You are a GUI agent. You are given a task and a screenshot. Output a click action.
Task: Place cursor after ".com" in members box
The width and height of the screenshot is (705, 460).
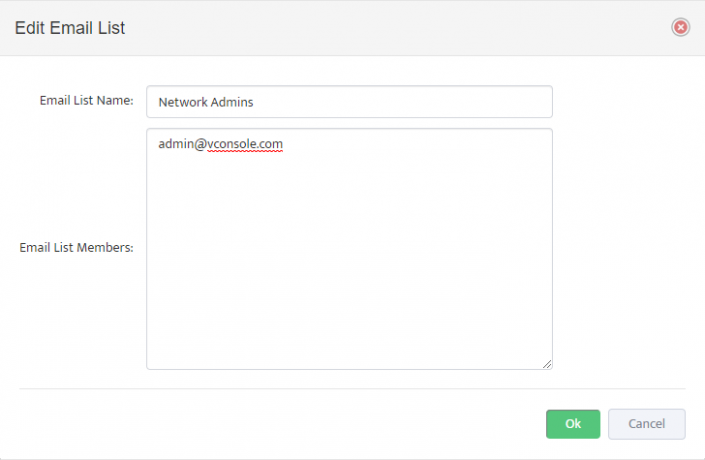click(x=285, y=144)
